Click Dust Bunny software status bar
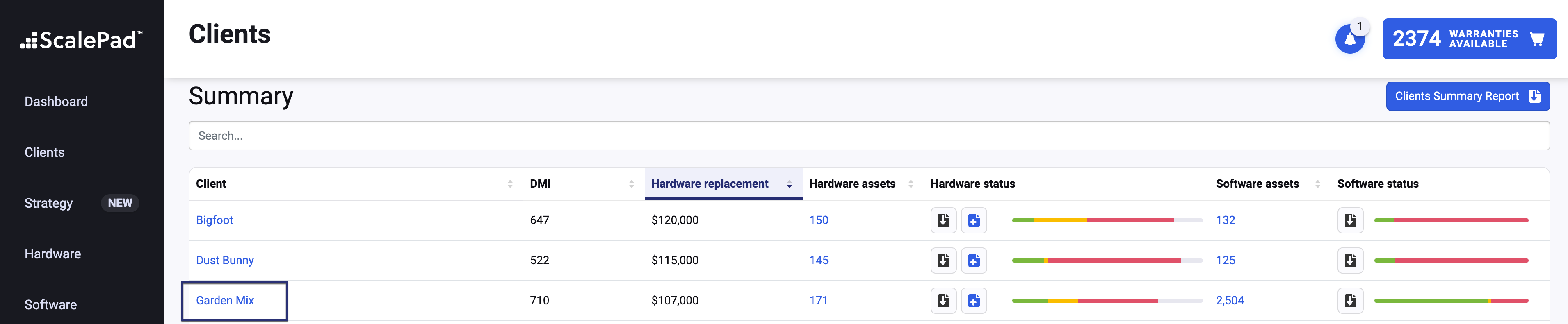The image size is (1568, 324). [1451, 260]
